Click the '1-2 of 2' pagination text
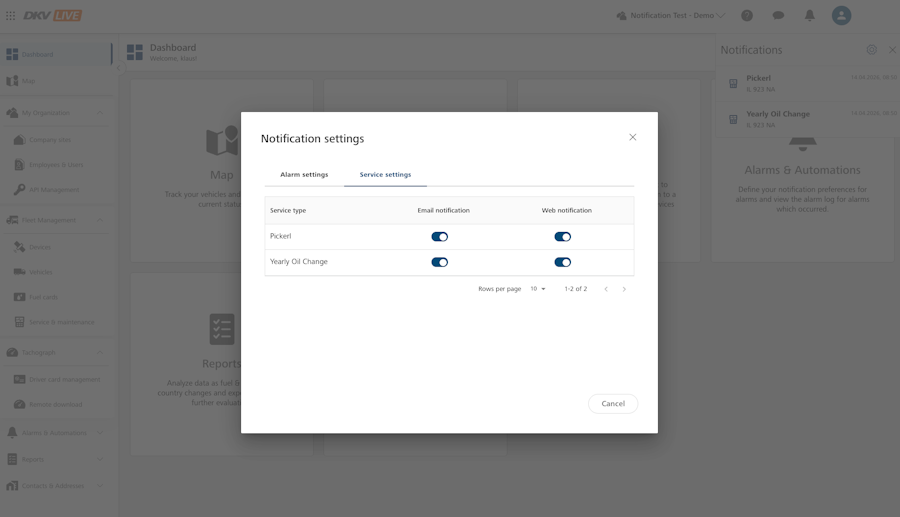 tap(576, 289)
